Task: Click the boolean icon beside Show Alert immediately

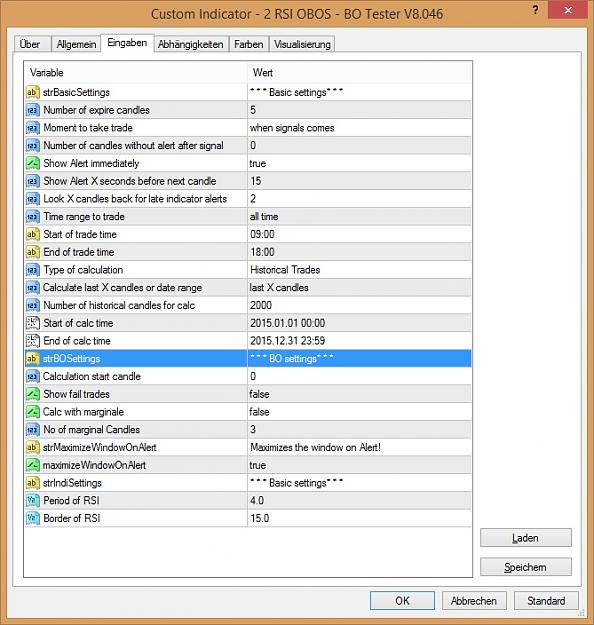Action: pos(33,163)
